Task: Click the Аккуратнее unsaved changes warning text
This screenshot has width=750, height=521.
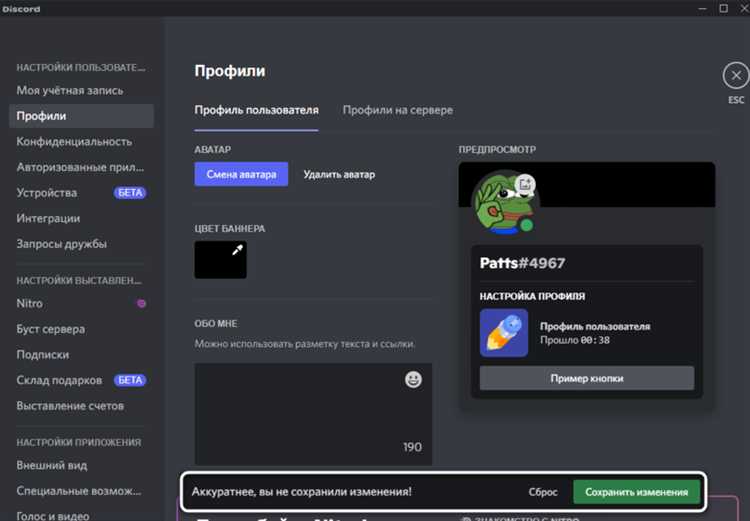Action: click(x=301, y=491)
